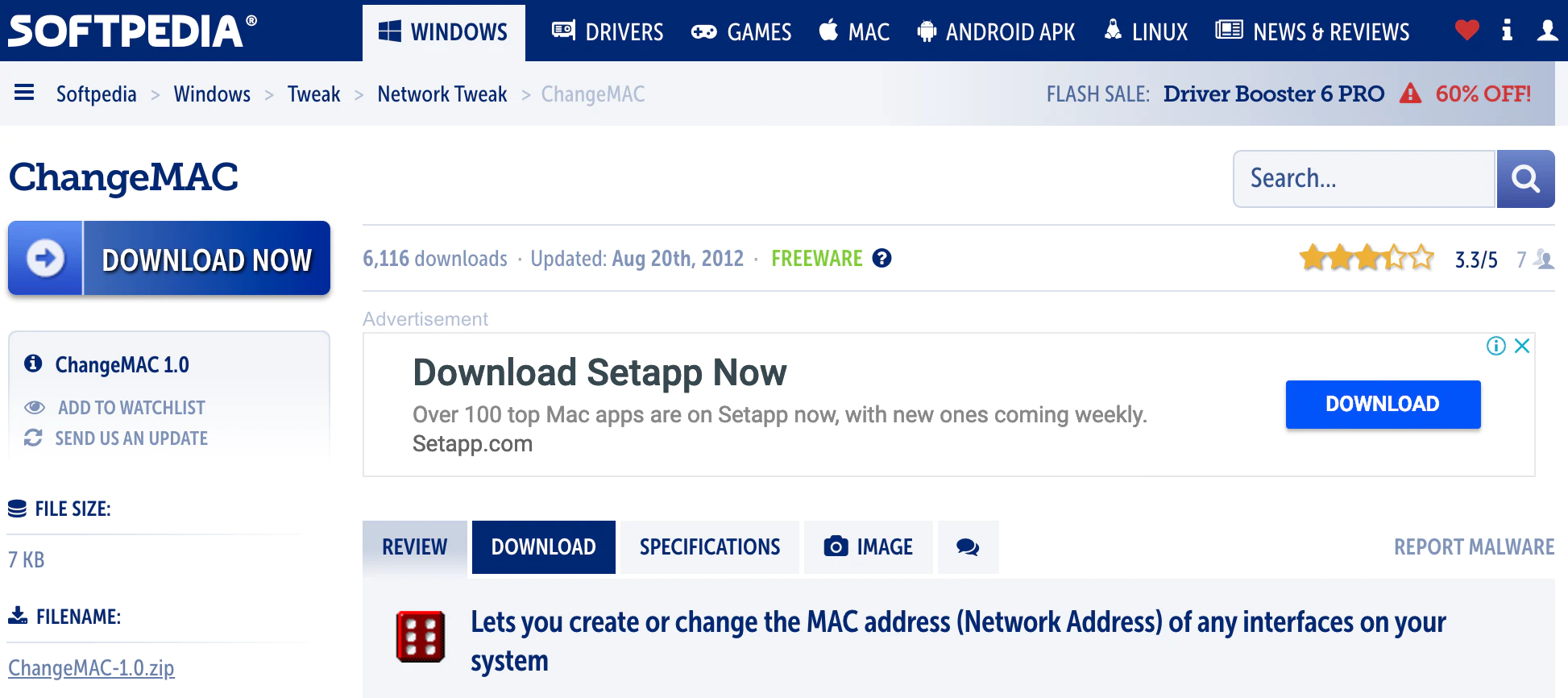Click the 6,116 downloads text
The image size is (1568, 698).
click(x=435, y=259)
